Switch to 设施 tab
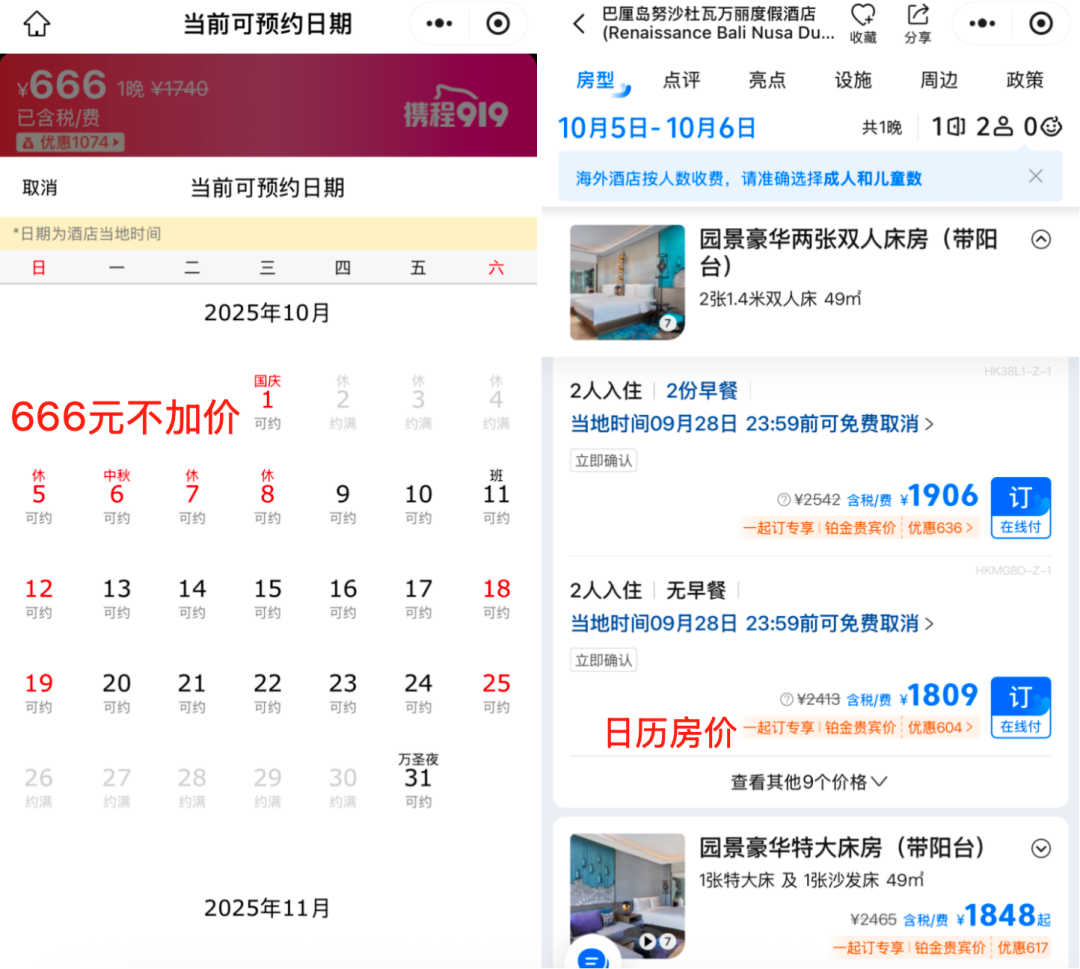 [853, 81]
